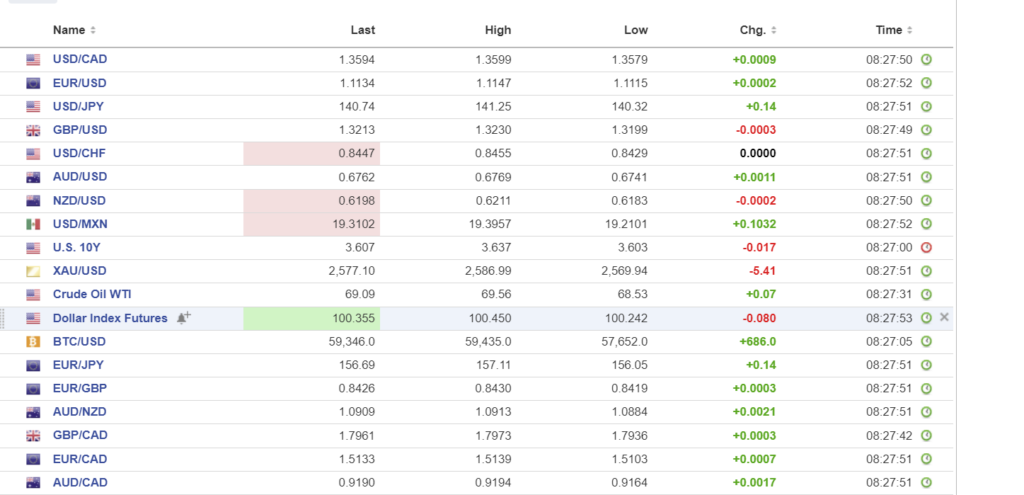Open the AUD/CAD pair link
This screenshot has height=495, width=1024.
(x=79, y=482)
